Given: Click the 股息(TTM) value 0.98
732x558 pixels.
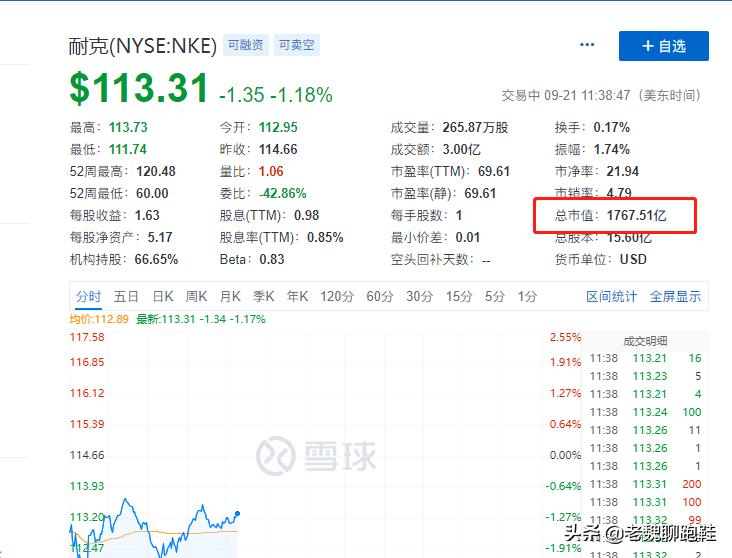Looking at the screenshot, I should [307, 215].
